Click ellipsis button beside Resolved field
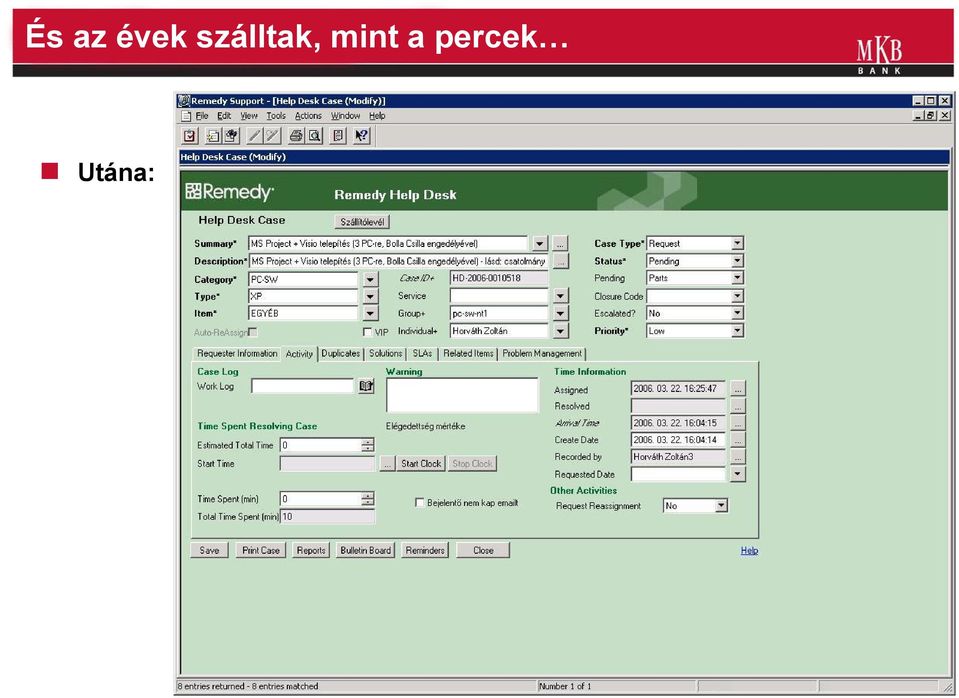959x698 pixels. point(738,406)
